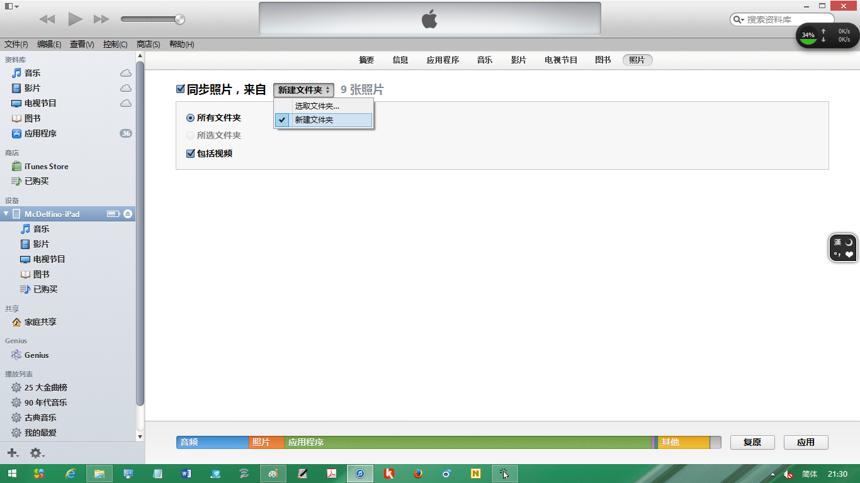860x483 pixels.
Task: Collapse the McDelfino-iPad device tree triangle
Action: (x=6, y=213)
